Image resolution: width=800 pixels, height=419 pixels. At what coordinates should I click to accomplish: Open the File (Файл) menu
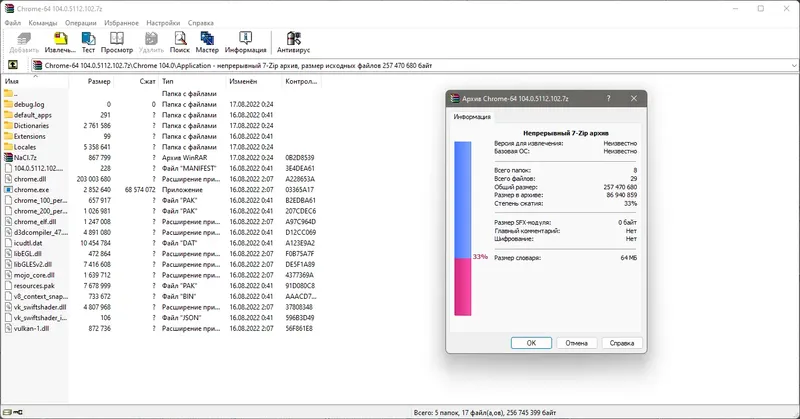coord(13,23)
